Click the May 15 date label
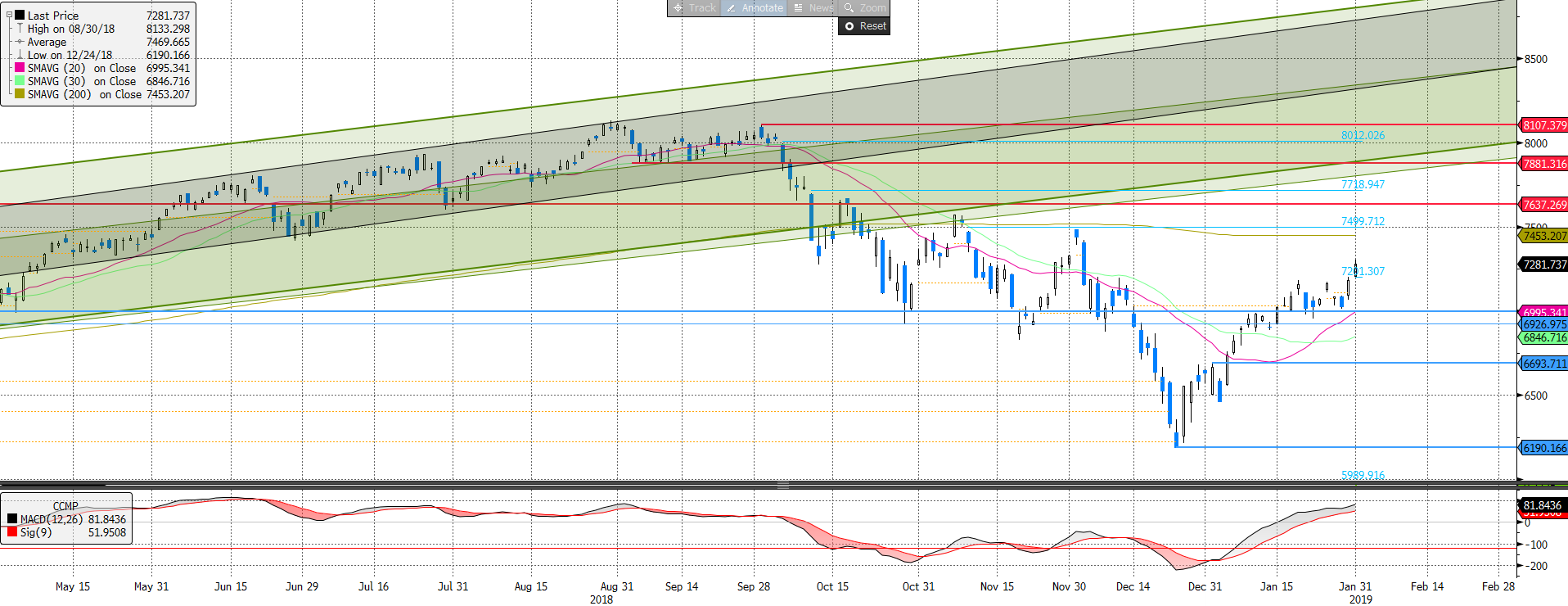 pos(73,586)
